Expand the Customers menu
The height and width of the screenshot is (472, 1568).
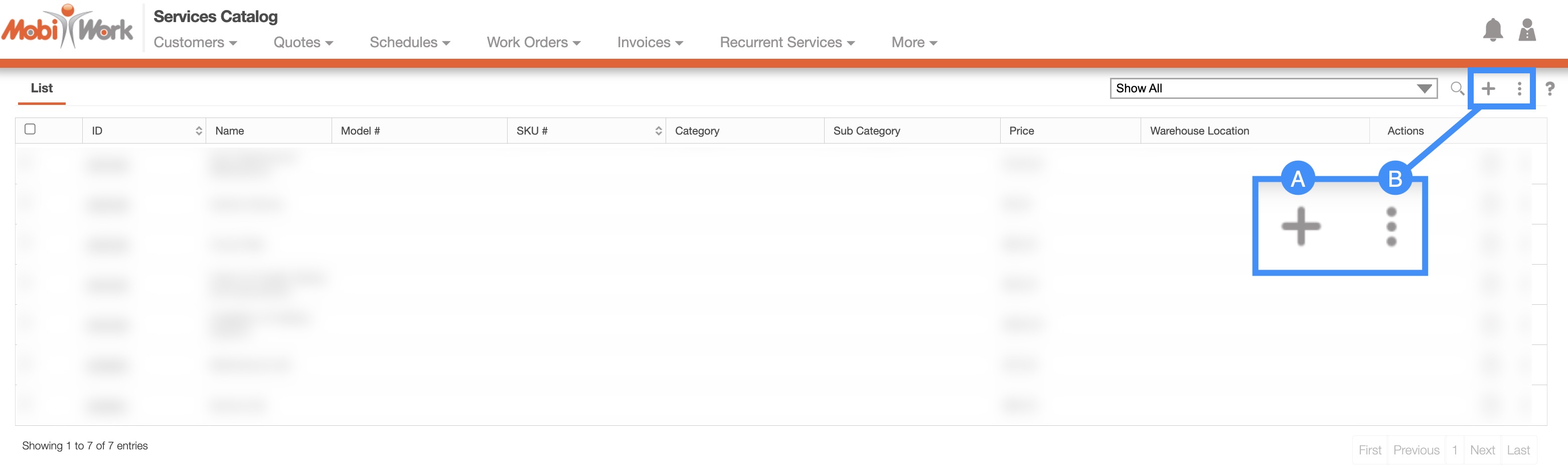pyautogui.click(x=195, y=43)
